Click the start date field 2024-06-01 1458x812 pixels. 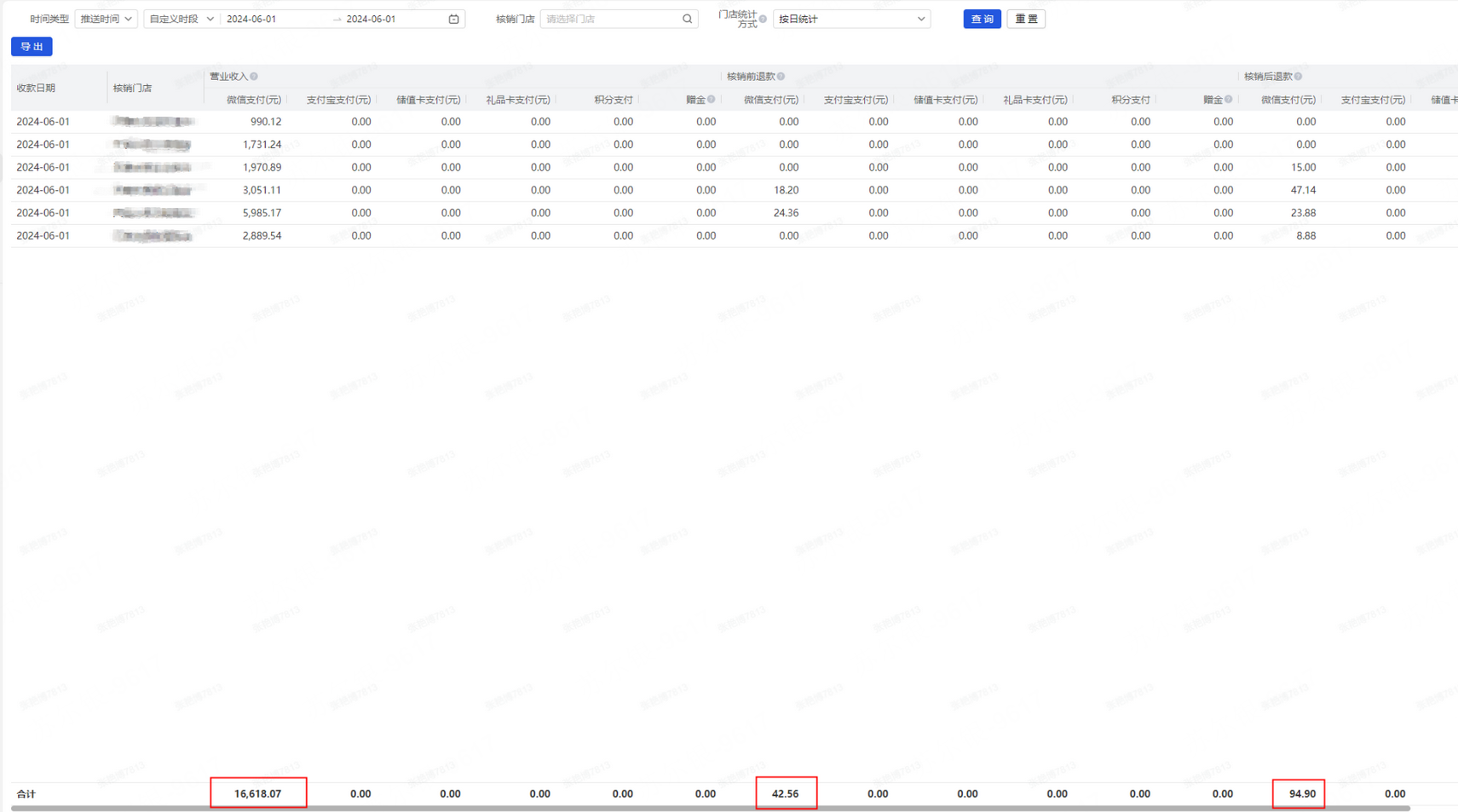click(251, 19)
